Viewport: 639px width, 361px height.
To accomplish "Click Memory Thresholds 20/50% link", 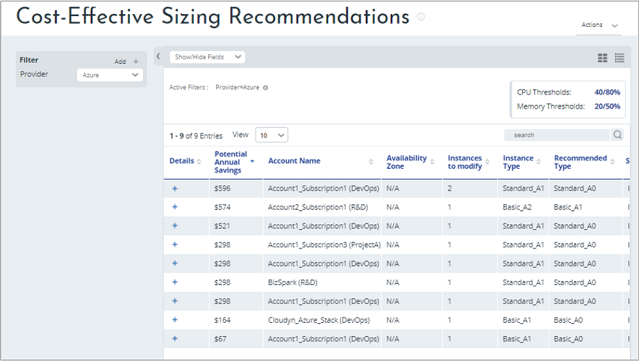I will point(607,106).
